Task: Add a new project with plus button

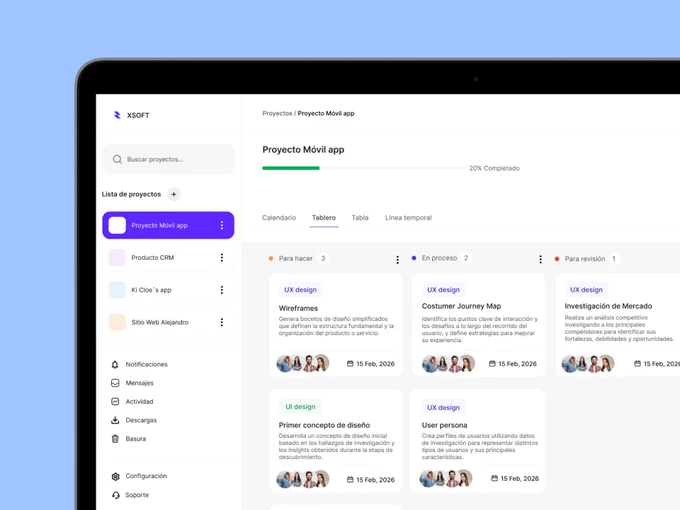Action: pos(174,194)
